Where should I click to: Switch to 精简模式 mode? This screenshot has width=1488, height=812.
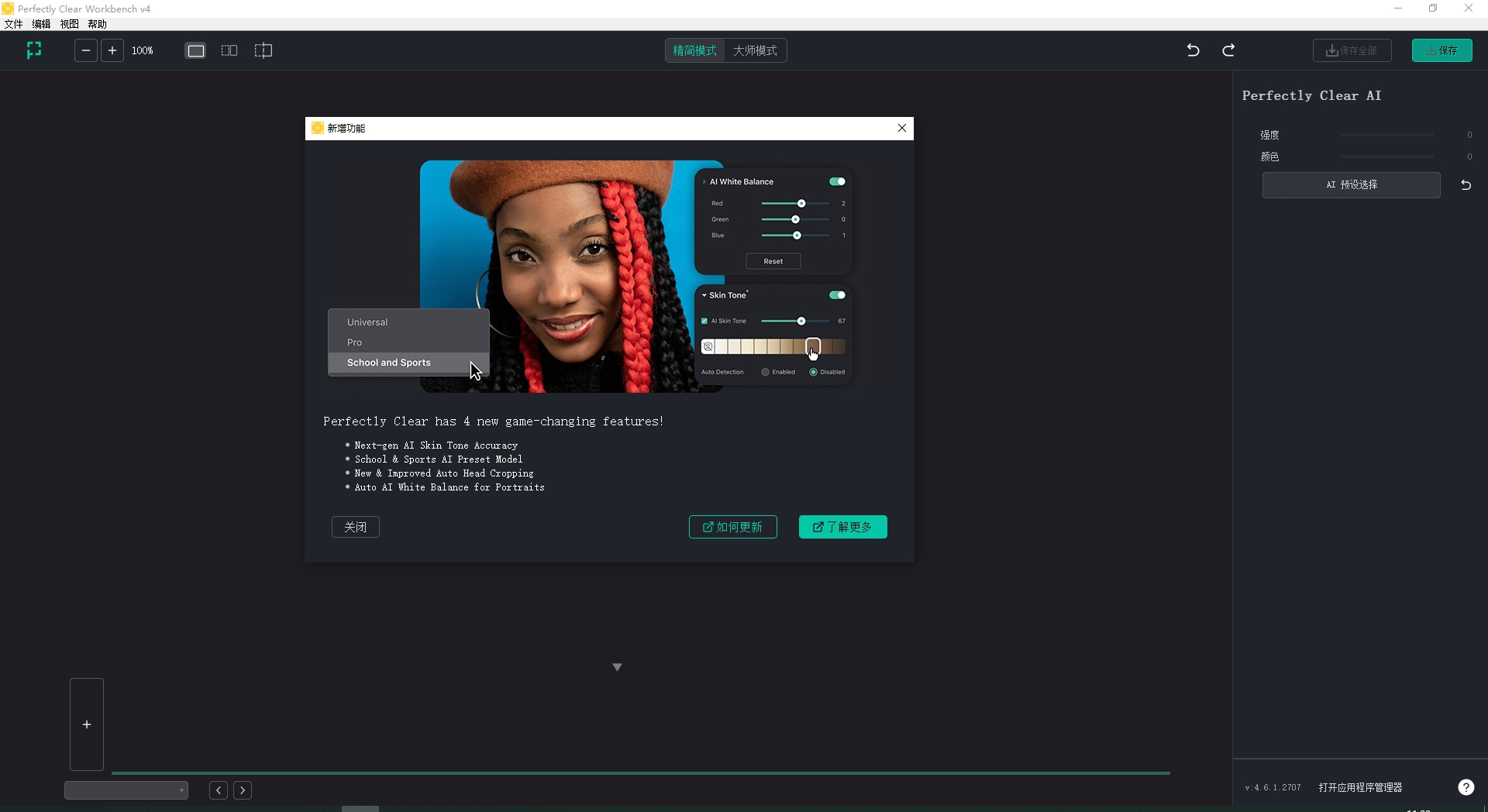694,50
